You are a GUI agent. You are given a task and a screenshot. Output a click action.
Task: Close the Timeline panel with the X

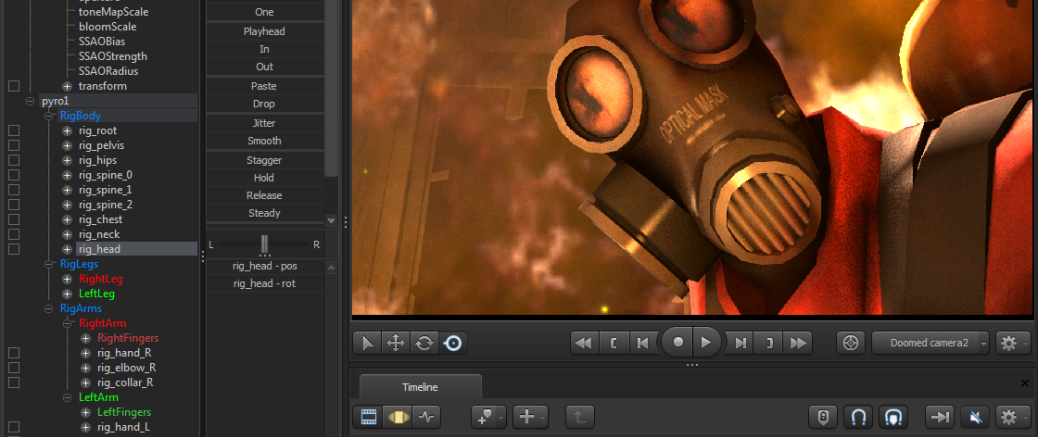(x=1025, y=383)
